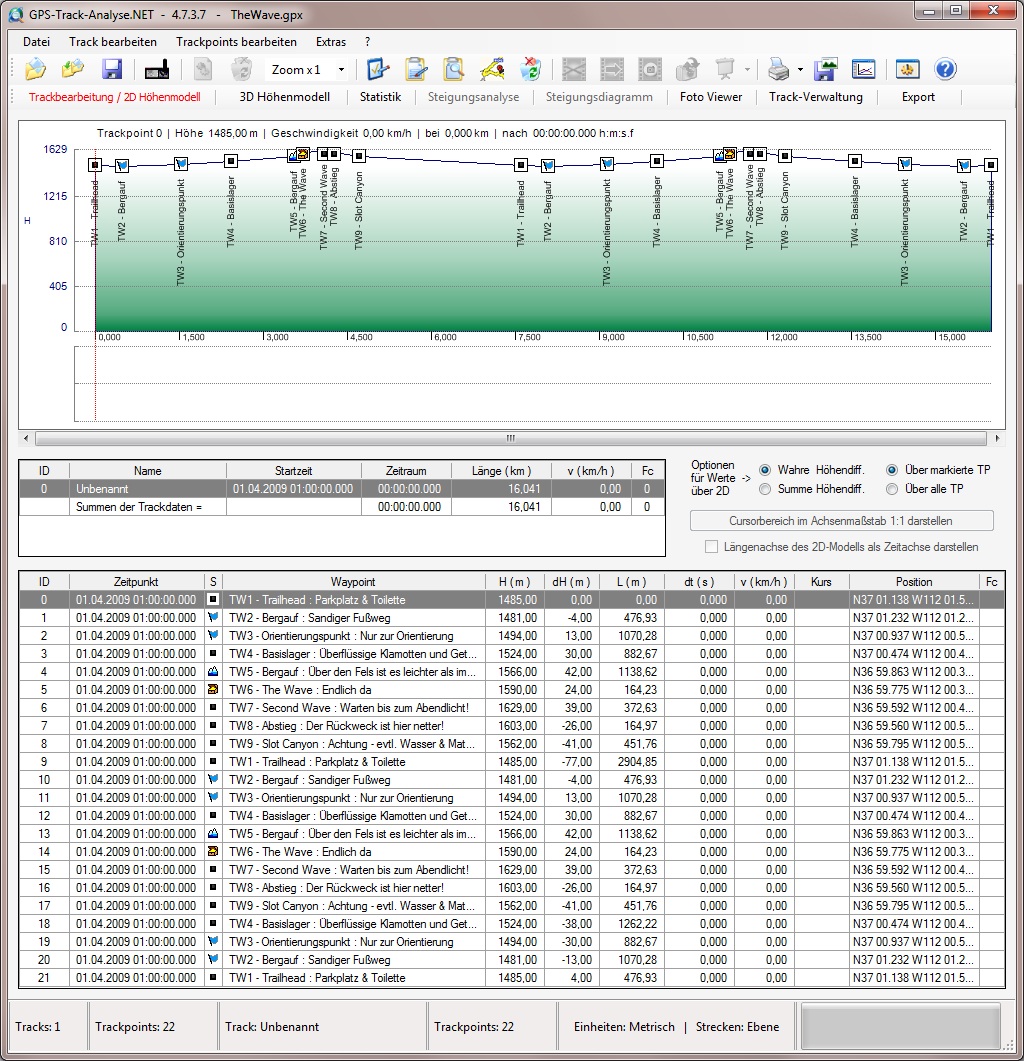The width and height of the screenshot is (1024, 1061).
Task: Open the Extras menu
Action: tap(331, 42)
